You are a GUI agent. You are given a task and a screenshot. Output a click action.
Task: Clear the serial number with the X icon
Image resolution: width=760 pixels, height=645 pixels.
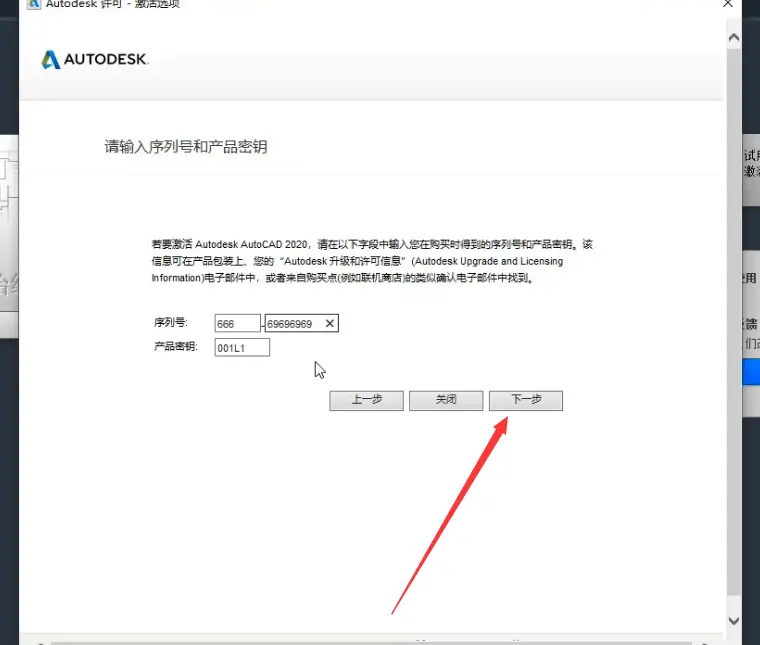(330, 323)
